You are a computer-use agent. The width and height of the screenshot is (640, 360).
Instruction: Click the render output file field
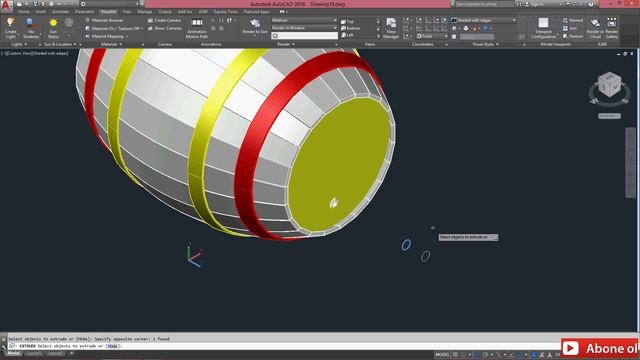(x=304, y=36)
